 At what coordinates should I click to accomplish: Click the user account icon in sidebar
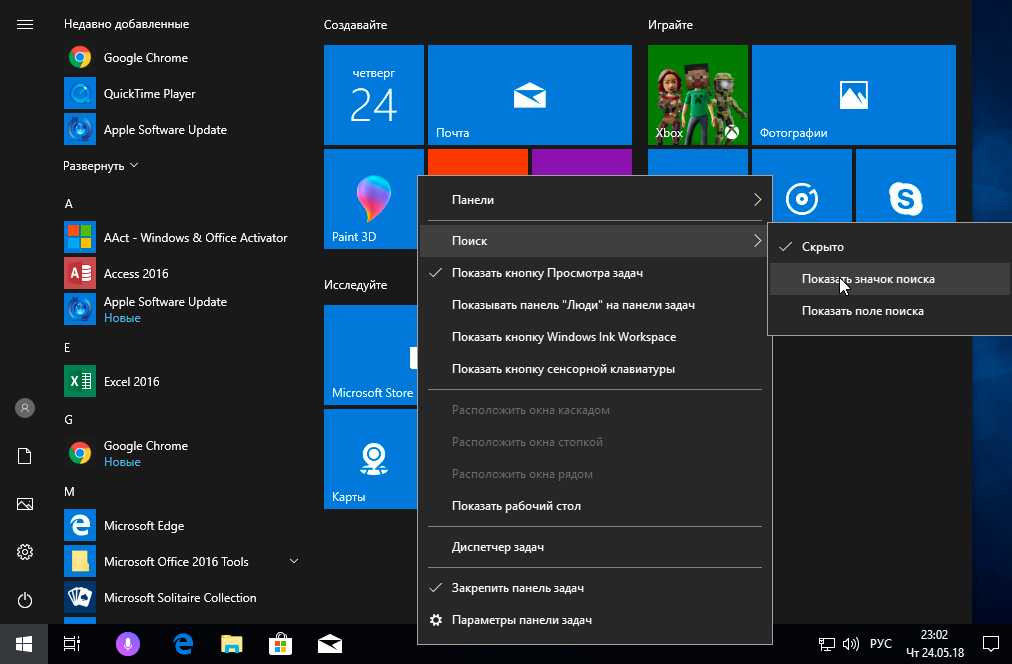click(x=25, y=408)
